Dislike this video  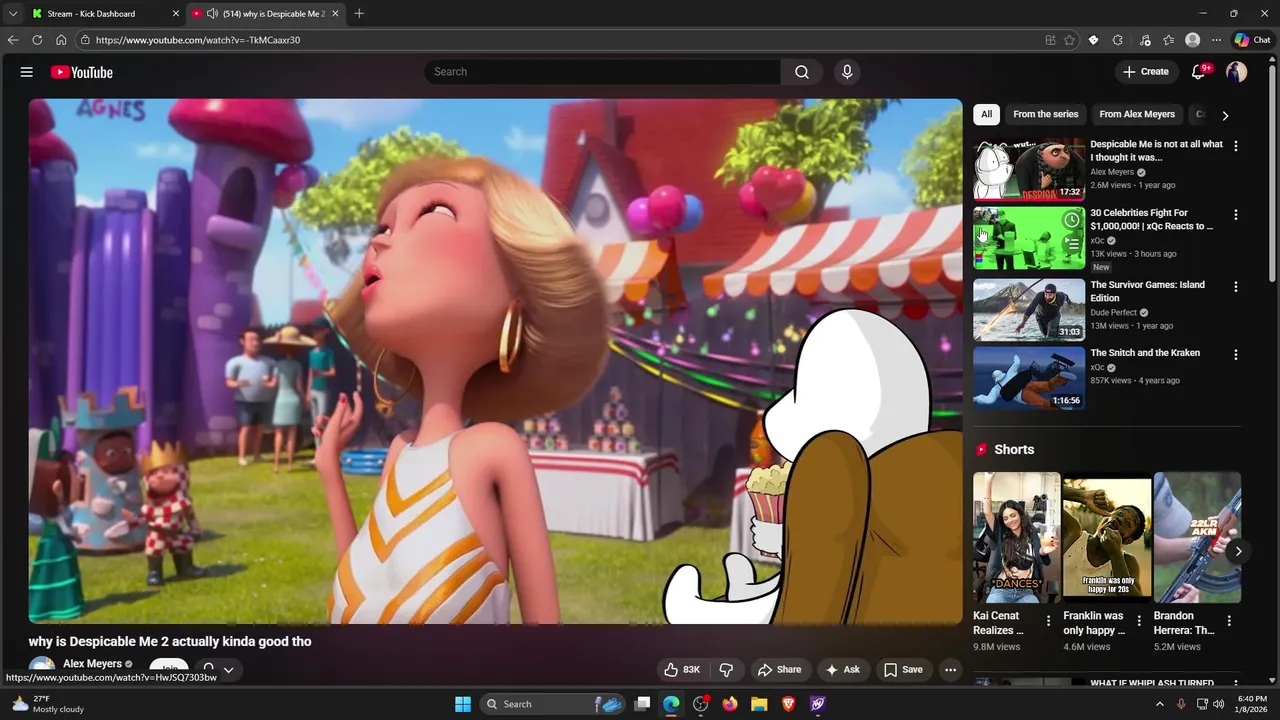point(727,670)
